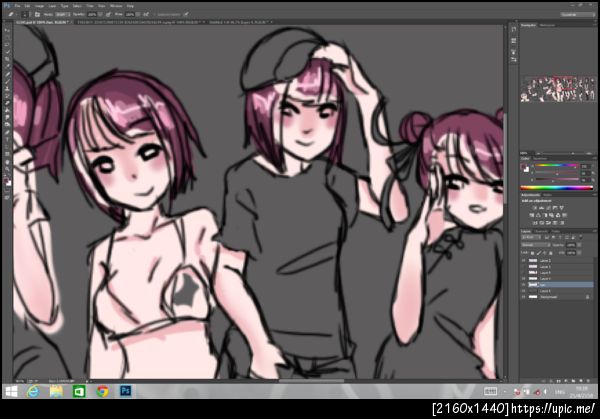Add an Invert adjustment

pyautogui.click(x=535, y=223)
